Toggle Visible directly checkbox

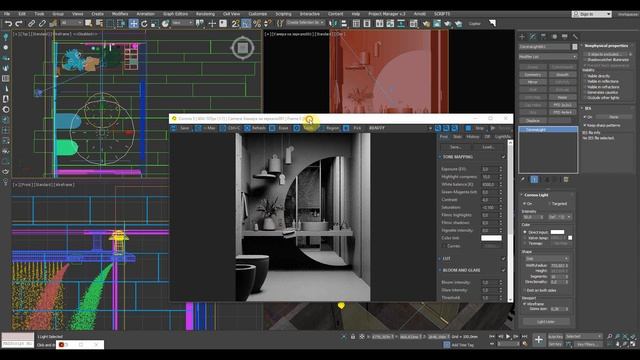[x=585, y=76]
